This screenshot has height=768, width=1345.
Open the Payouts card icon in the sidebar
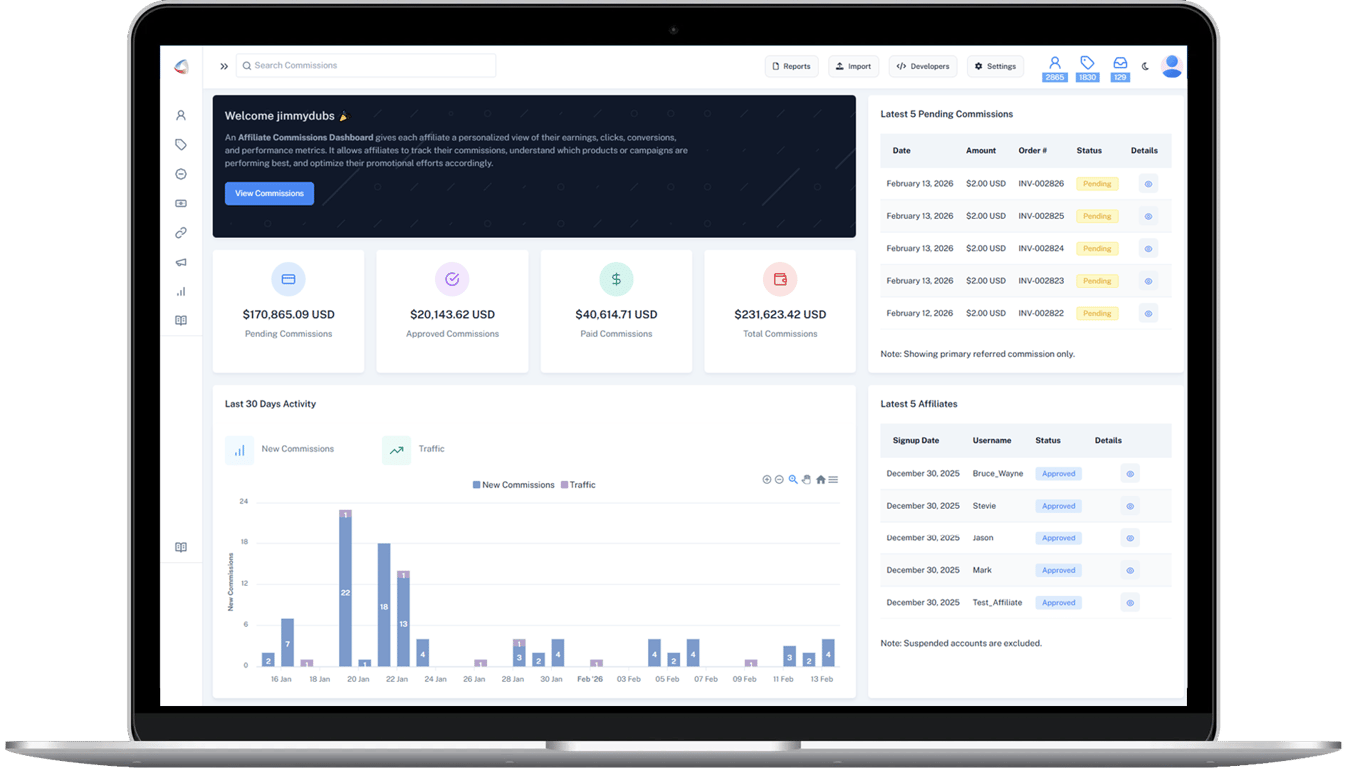point(181,203)
